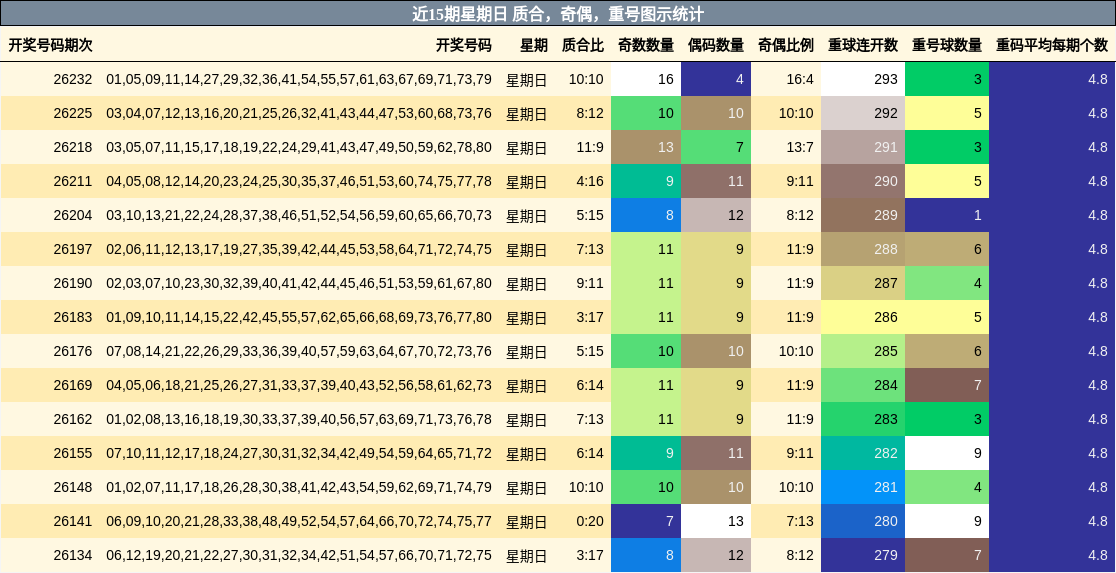Select issue number 26197
Viewport: 1116px width, 573px height.
click(73, 249)
